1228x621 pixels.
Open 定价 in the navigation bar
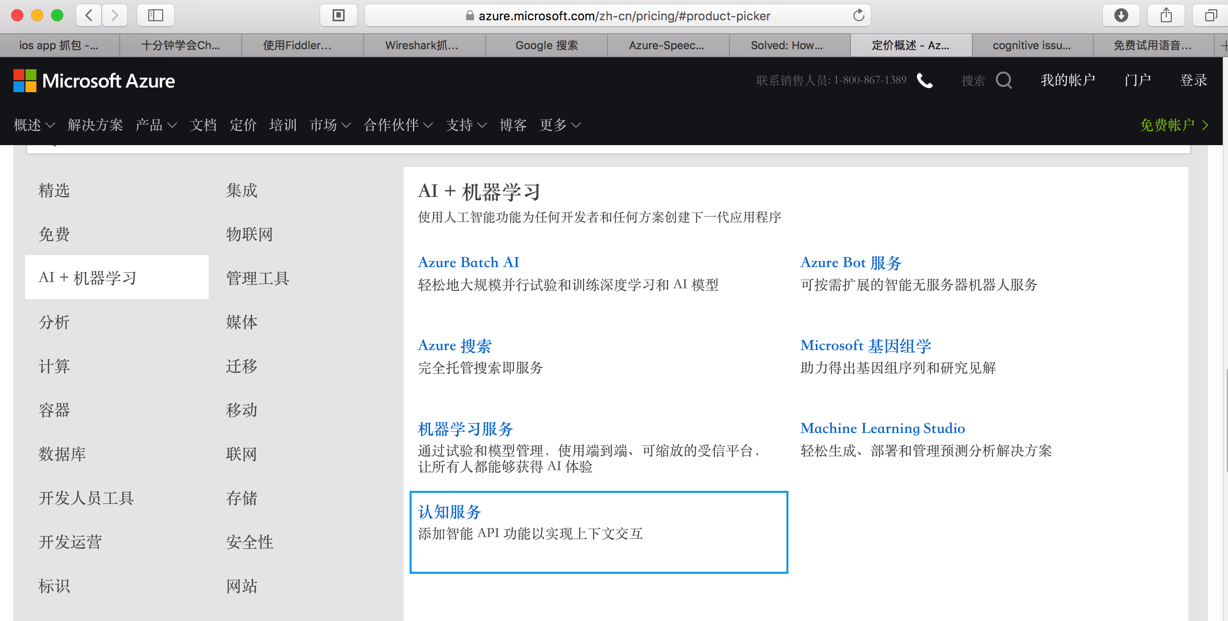pyautogui.click(x=243, y=125)
